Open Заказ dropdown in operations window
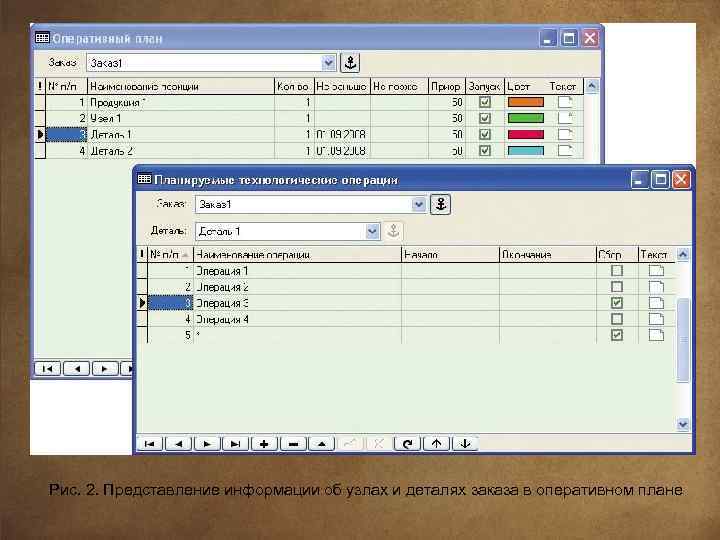The height and width of the screenshot is (540, 720). pos(418,204)
